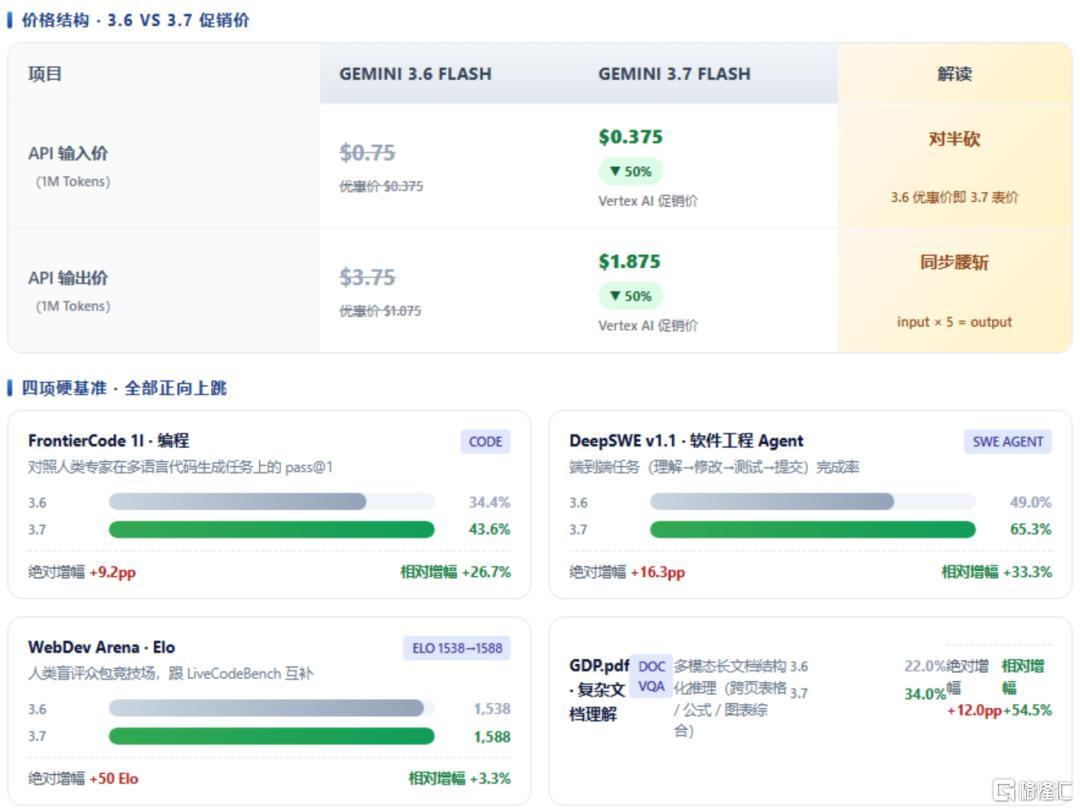Click the 对半砍 interpretation text
This screenshot has height=809, width=1080.
pos(955,139)
